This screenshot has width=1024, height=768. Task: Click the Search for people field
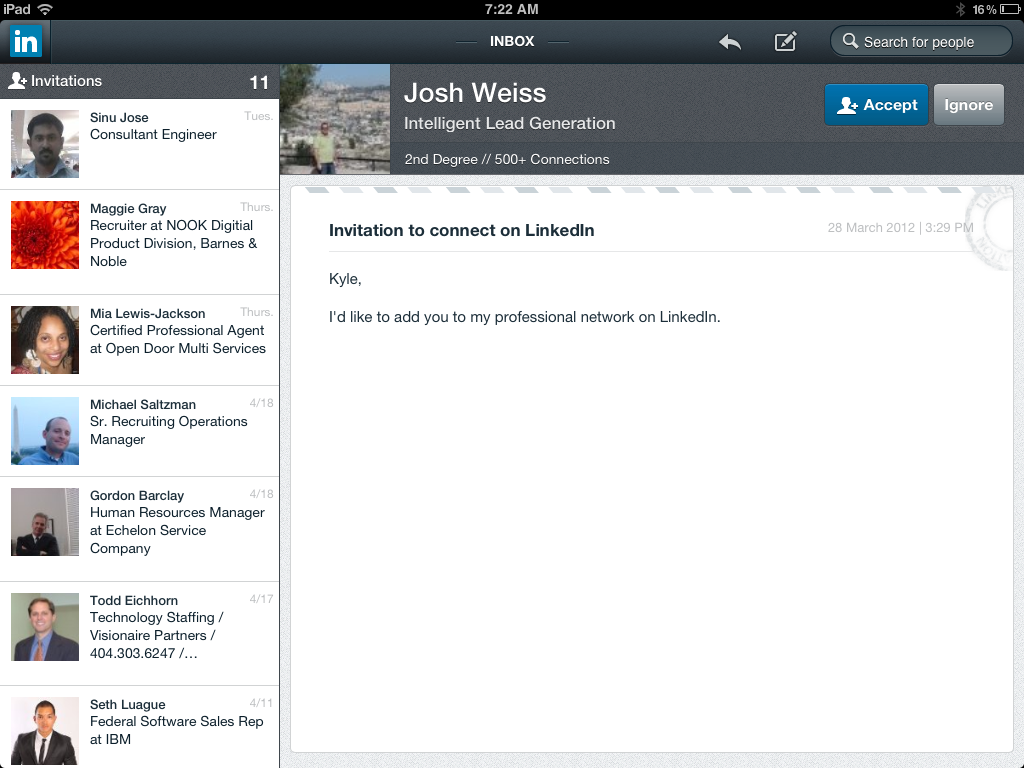921,42
